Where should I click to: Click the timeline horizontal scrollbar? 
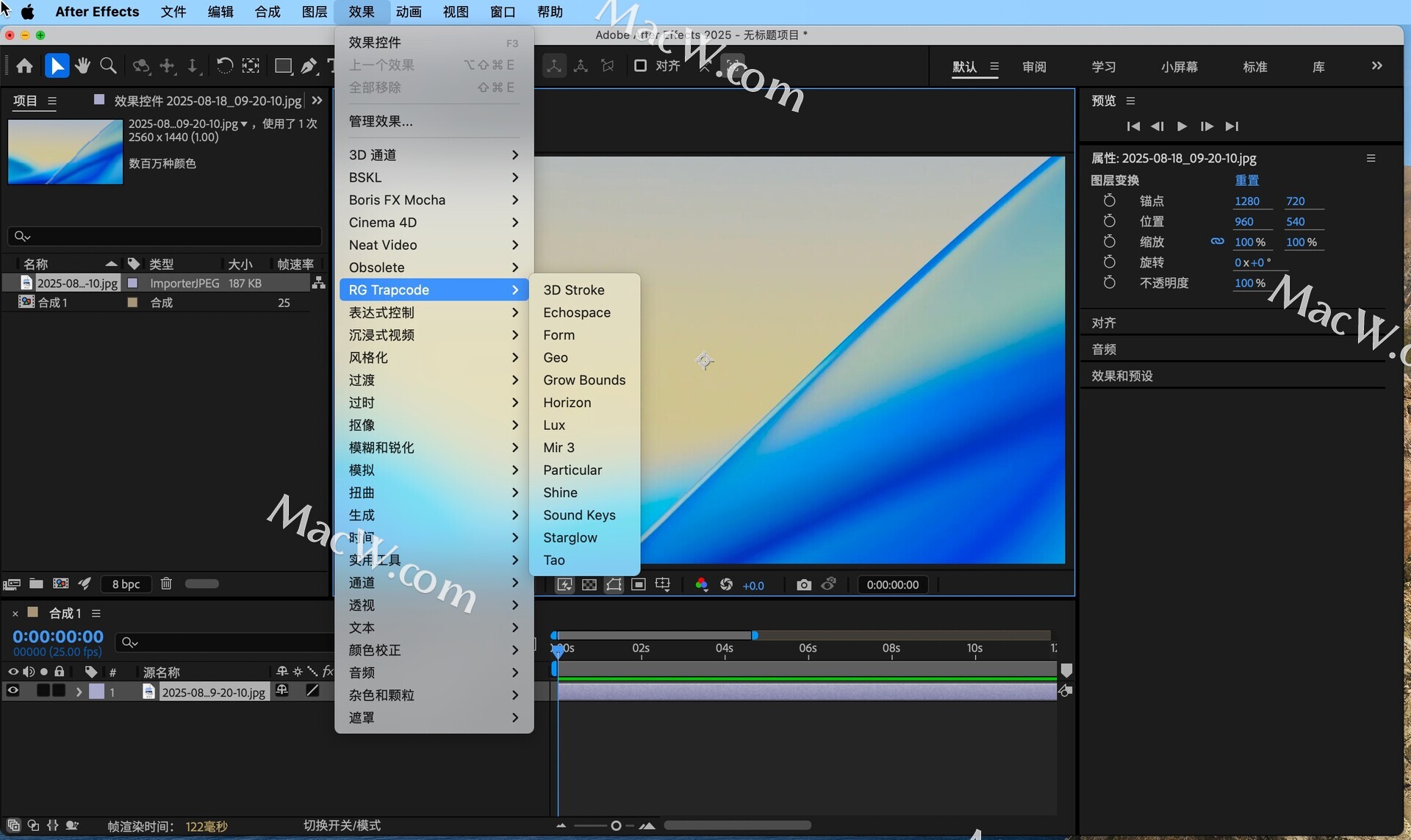coord(738,825)
